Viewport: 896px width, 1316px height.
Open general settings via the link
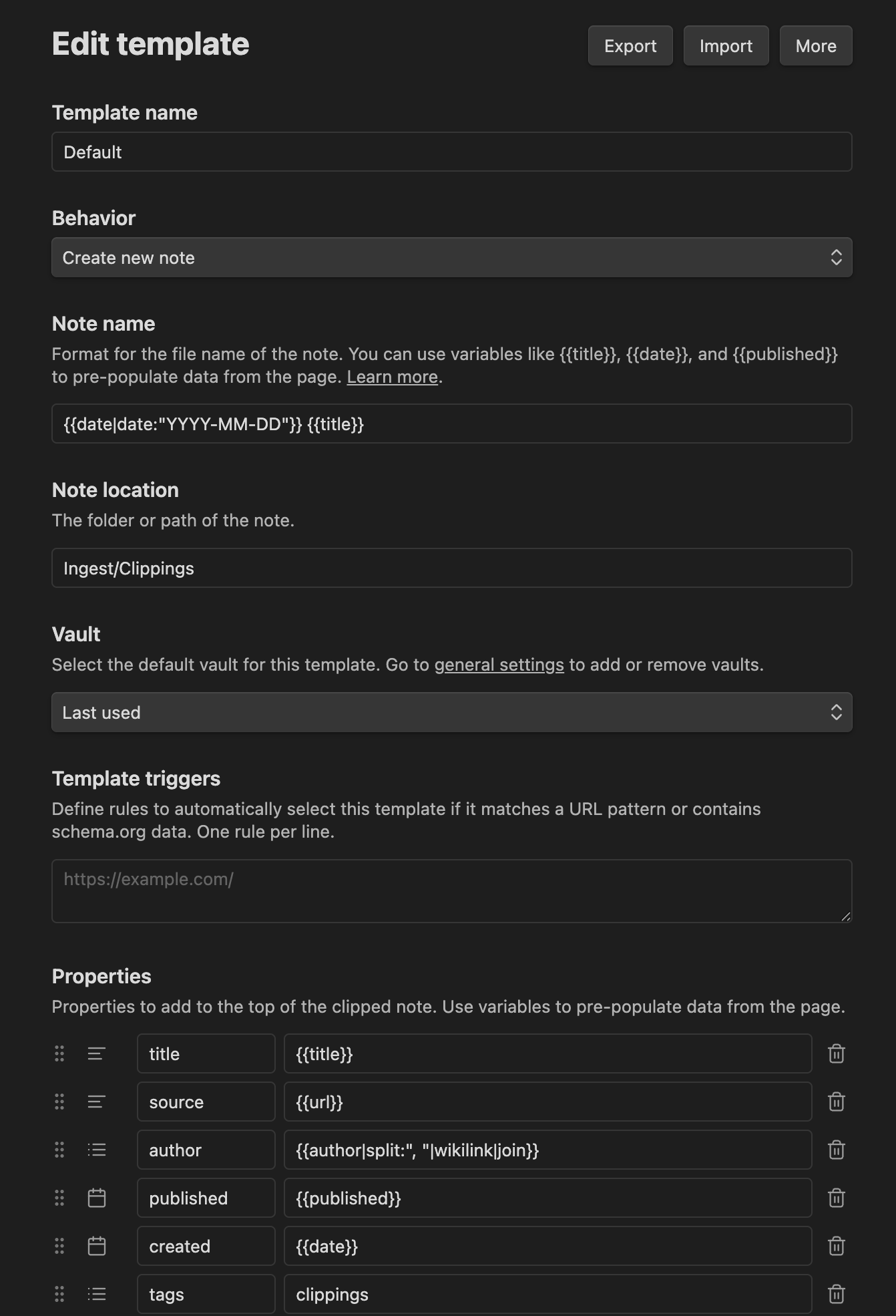tap(499, 665)
